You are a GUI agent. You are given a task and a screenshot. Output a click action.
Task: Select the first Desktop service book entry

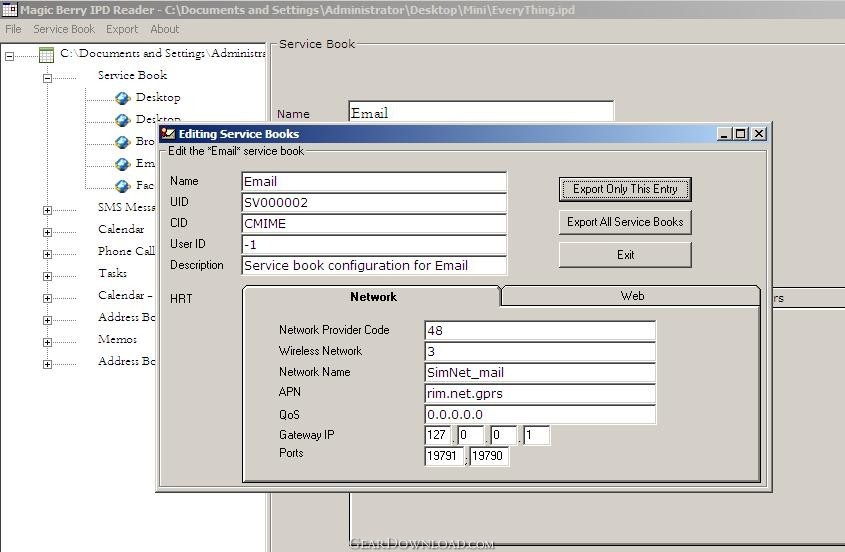click(158, 97)
